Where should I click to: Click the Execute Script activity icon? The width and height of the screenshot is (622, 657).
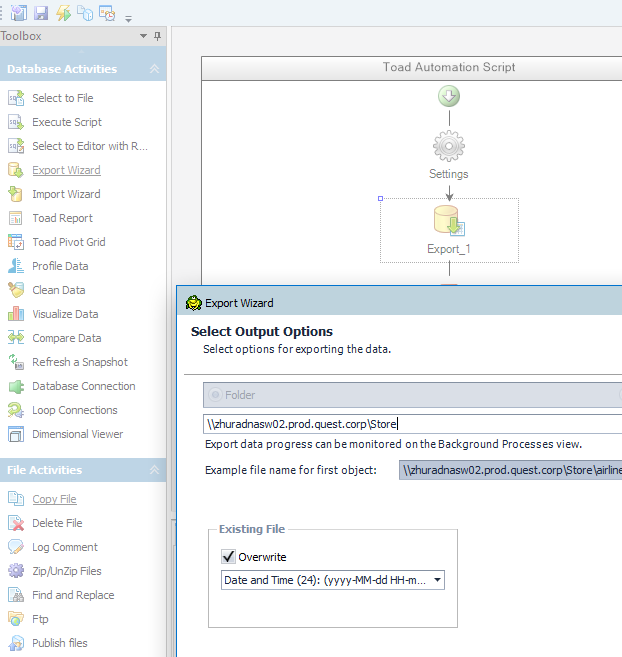tap(16, 122)
